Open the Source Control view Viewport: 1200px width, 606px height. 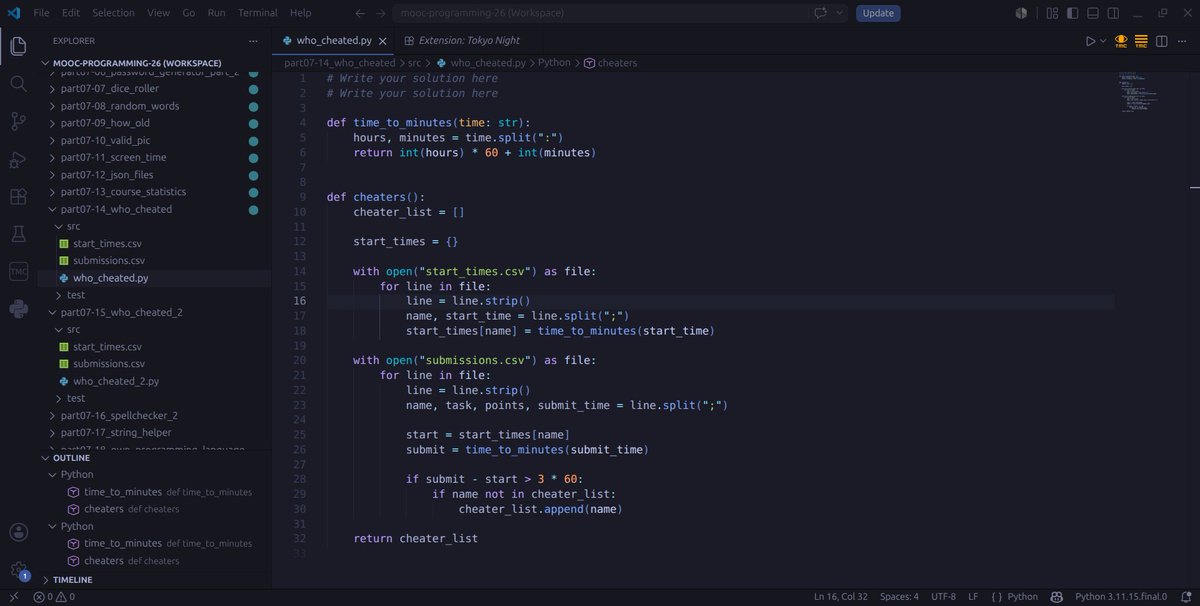click(x=18, y=121)
